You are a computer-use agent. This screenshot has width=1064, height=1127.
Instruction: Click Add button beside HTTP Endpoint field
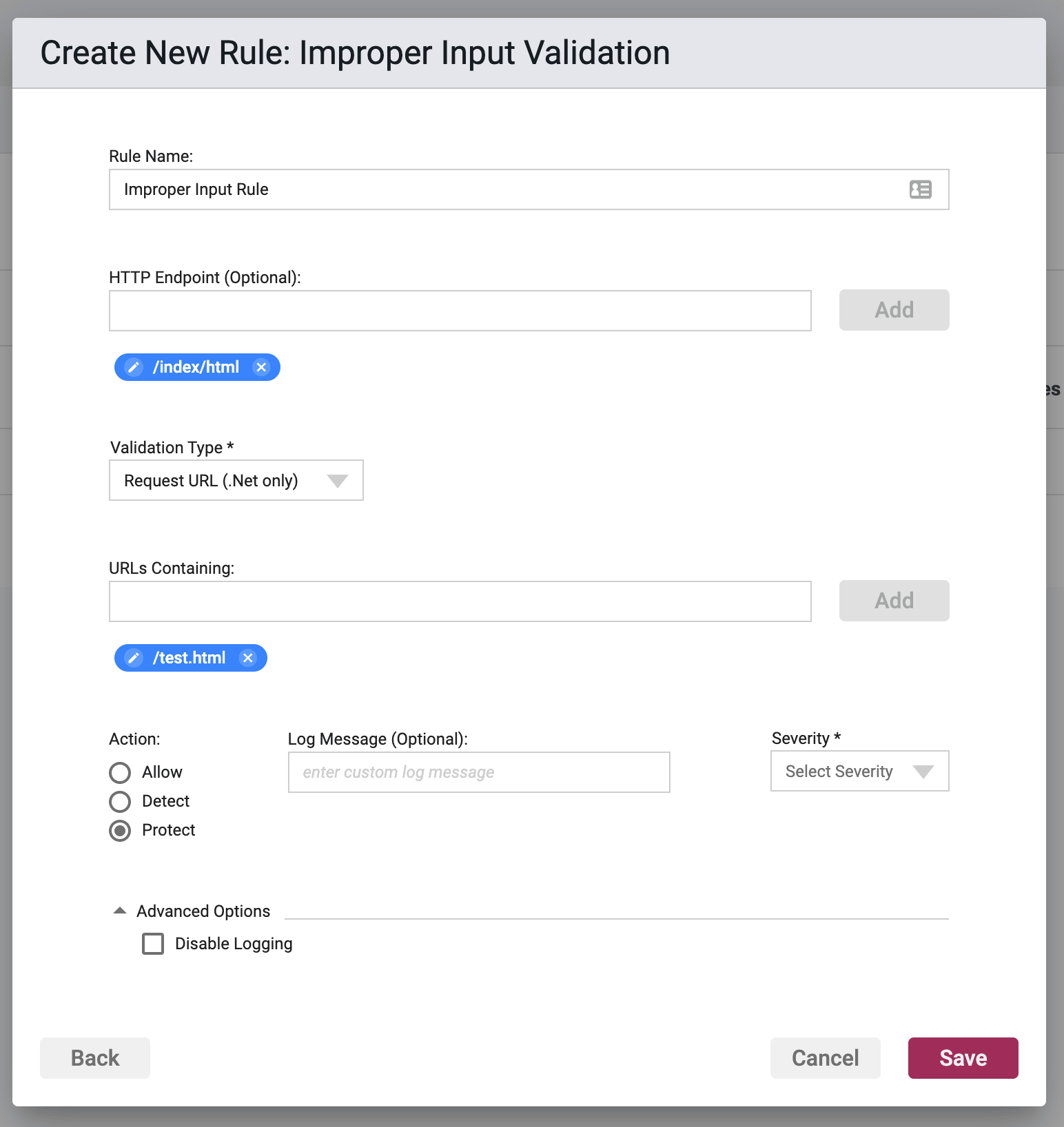click(894, 310)
